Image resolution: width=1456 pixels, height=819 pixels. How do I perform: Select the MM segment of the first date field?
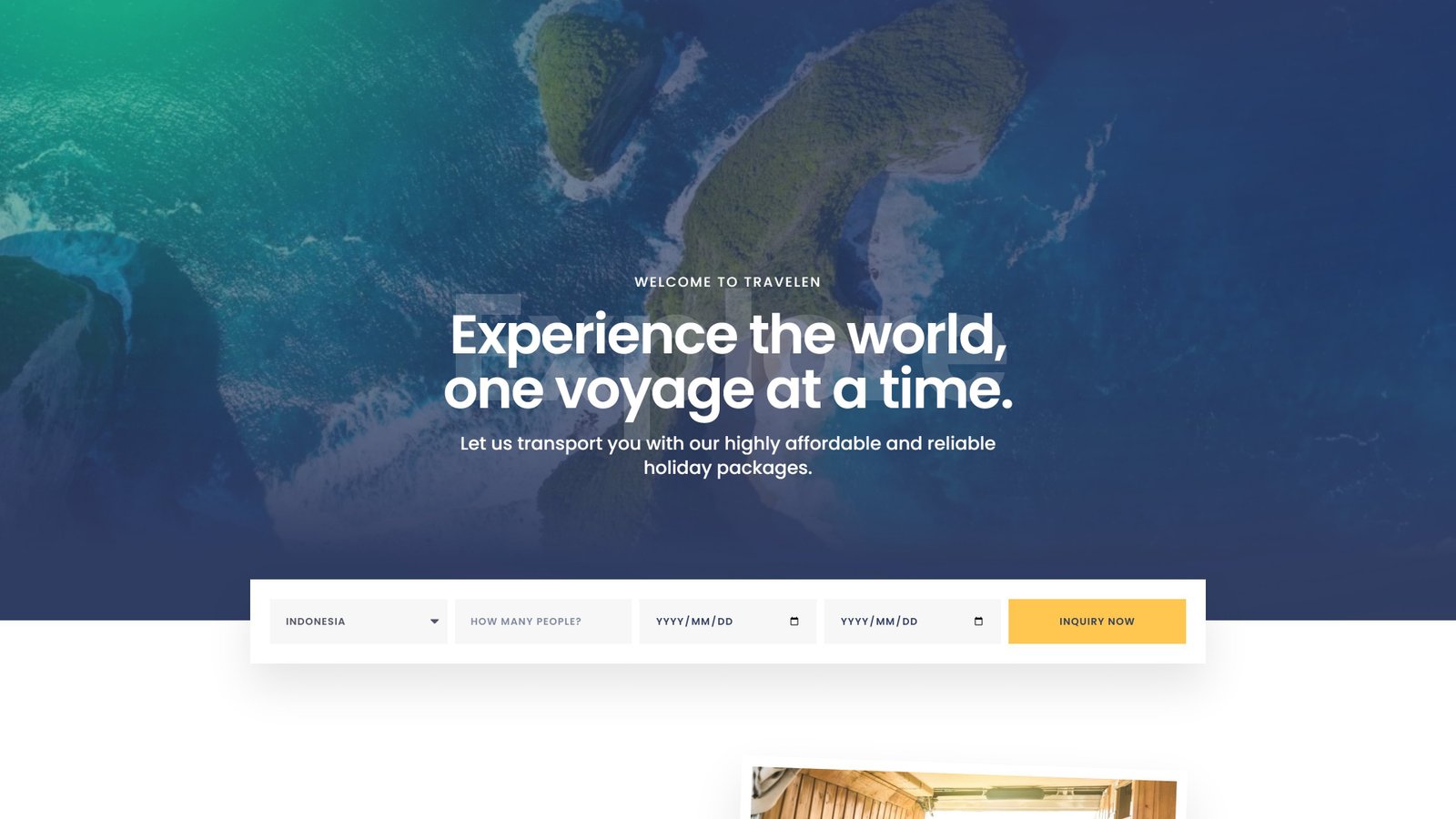[700, 622]
